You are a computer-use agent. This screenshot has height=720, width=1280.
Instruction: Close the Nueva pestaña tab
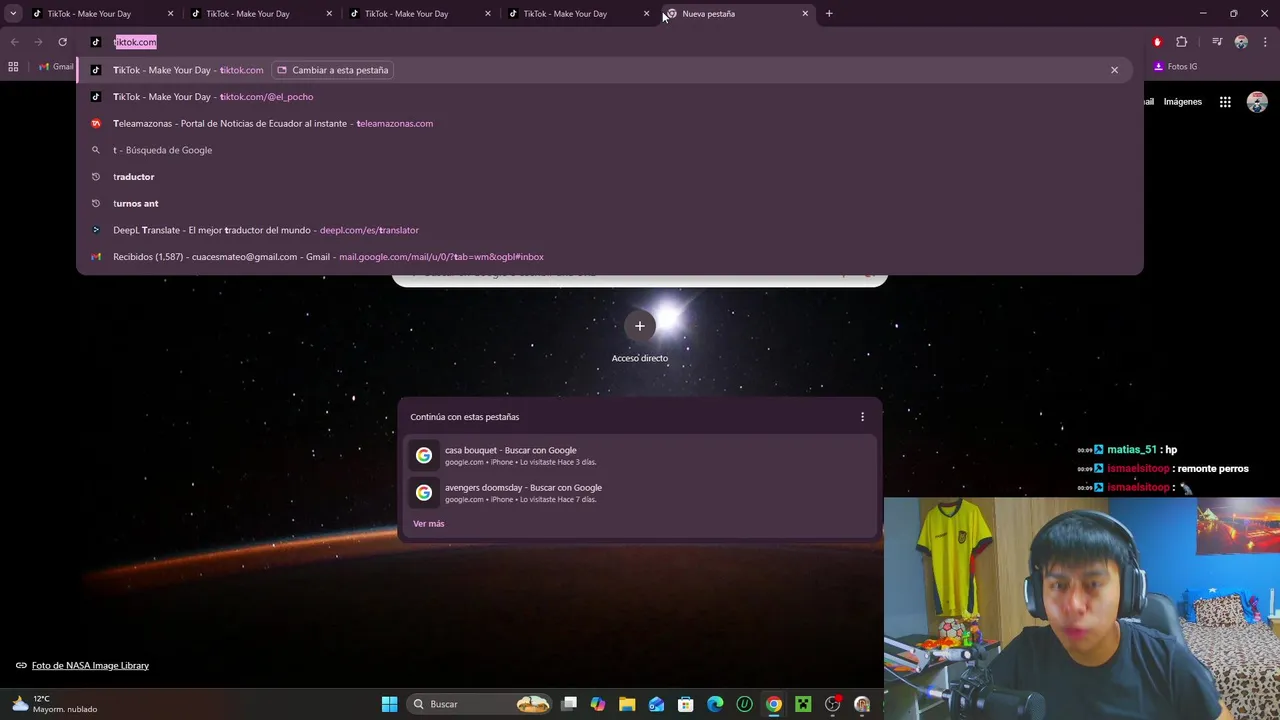(805, 14)
